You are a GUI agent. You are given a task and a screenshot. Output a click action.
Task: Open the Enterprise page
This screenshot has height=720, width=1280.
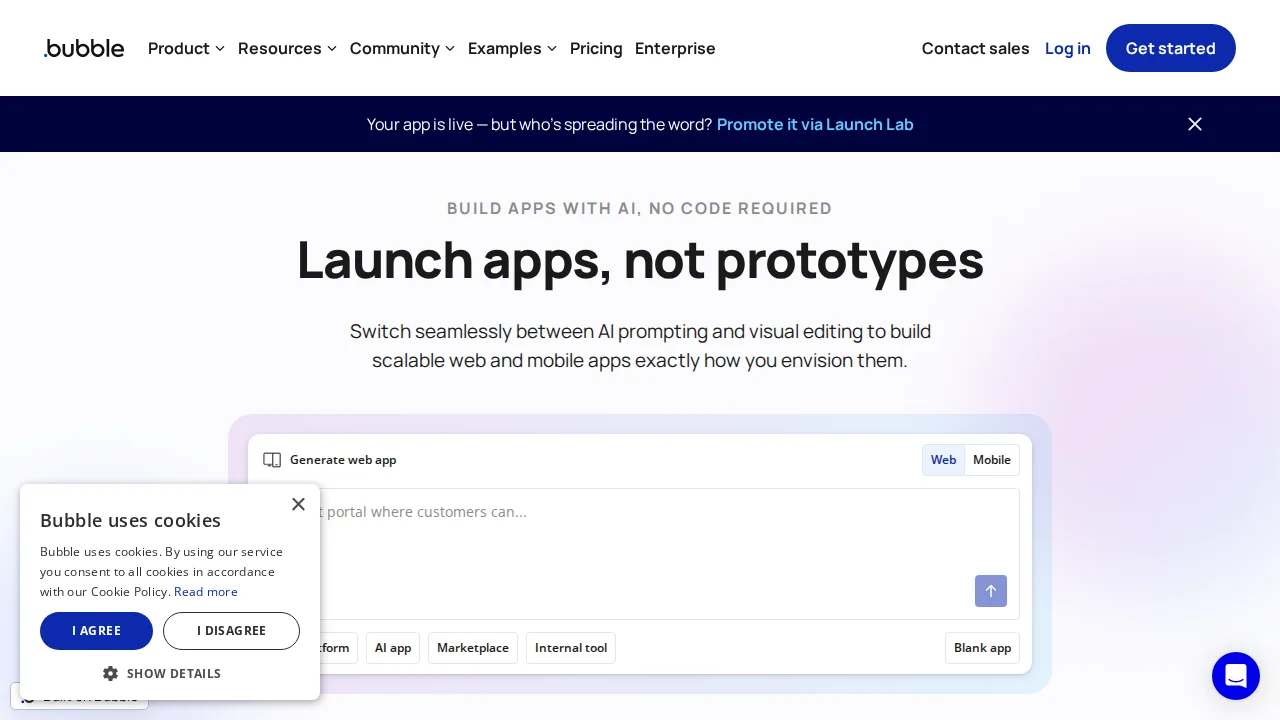point(675,48)
